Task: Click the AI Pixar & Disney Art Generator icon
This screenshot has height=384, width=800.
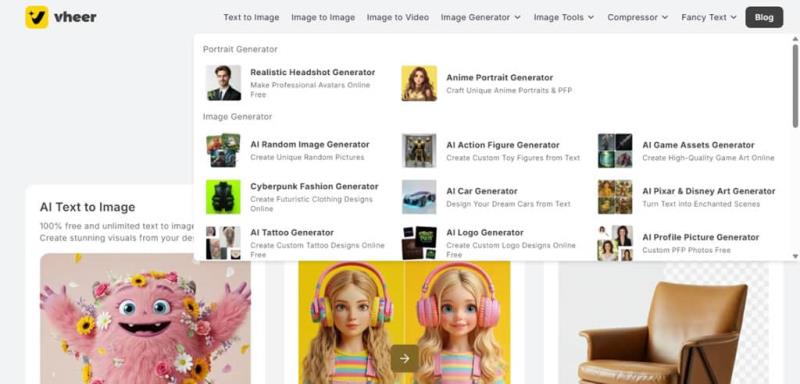Action: coord(615,197)
